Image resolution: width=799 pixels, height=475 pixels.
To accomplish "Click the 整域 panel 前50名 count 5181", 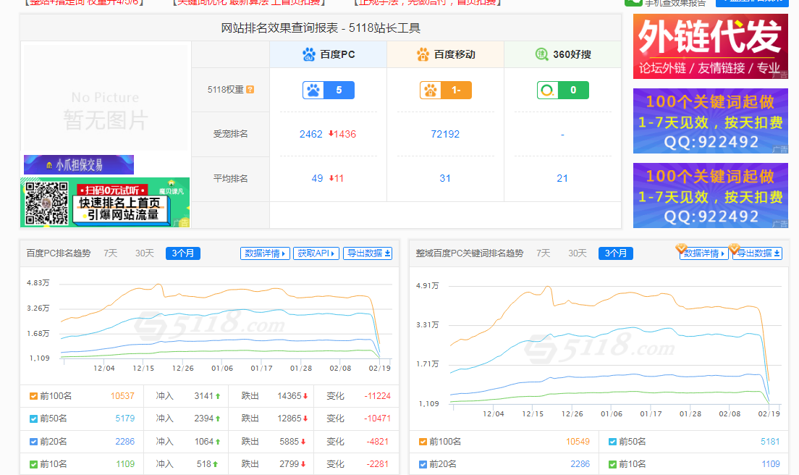I will click(770, 441).
